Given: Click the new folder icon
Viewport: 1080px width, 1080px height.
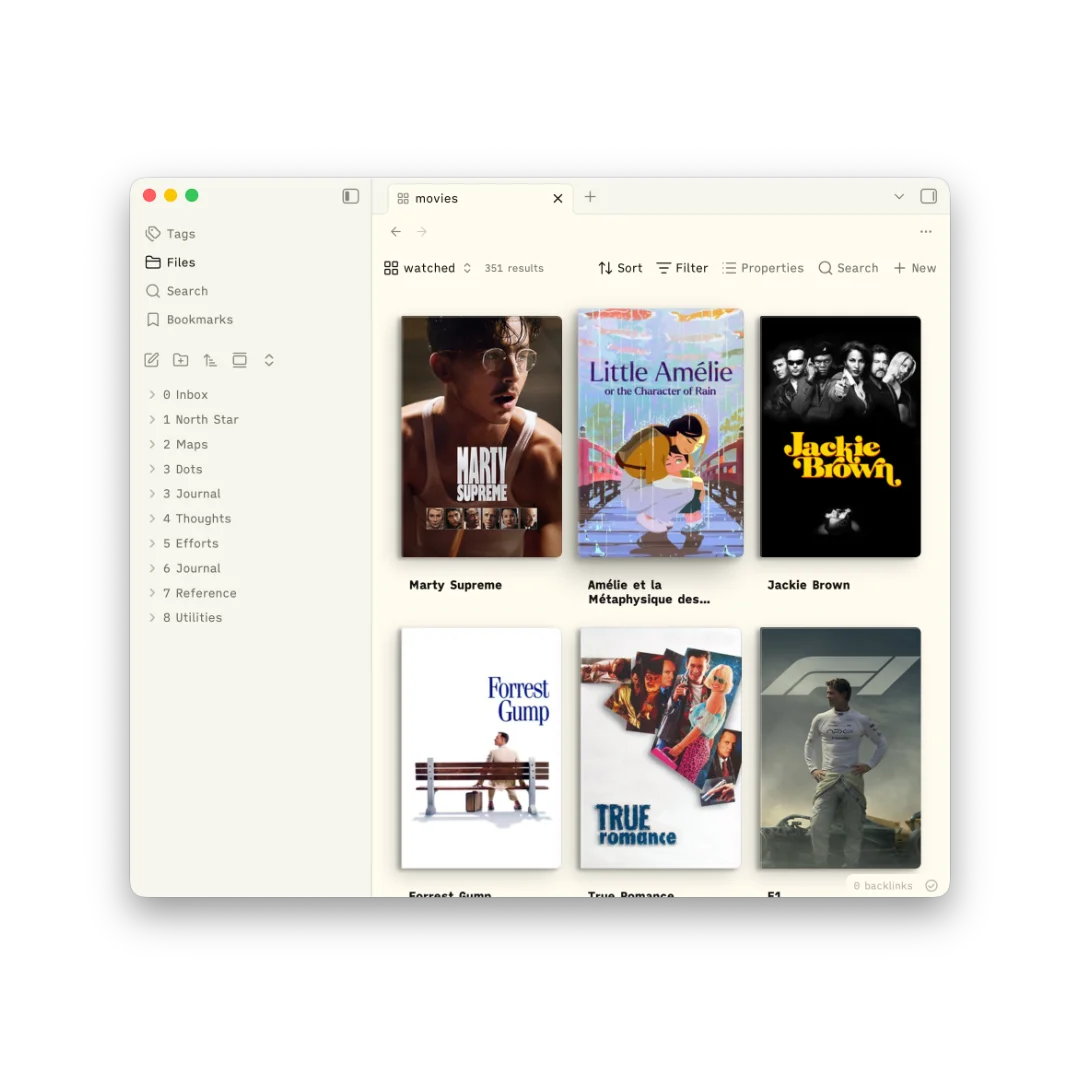Looking at the screenshot, I should 181,360.
